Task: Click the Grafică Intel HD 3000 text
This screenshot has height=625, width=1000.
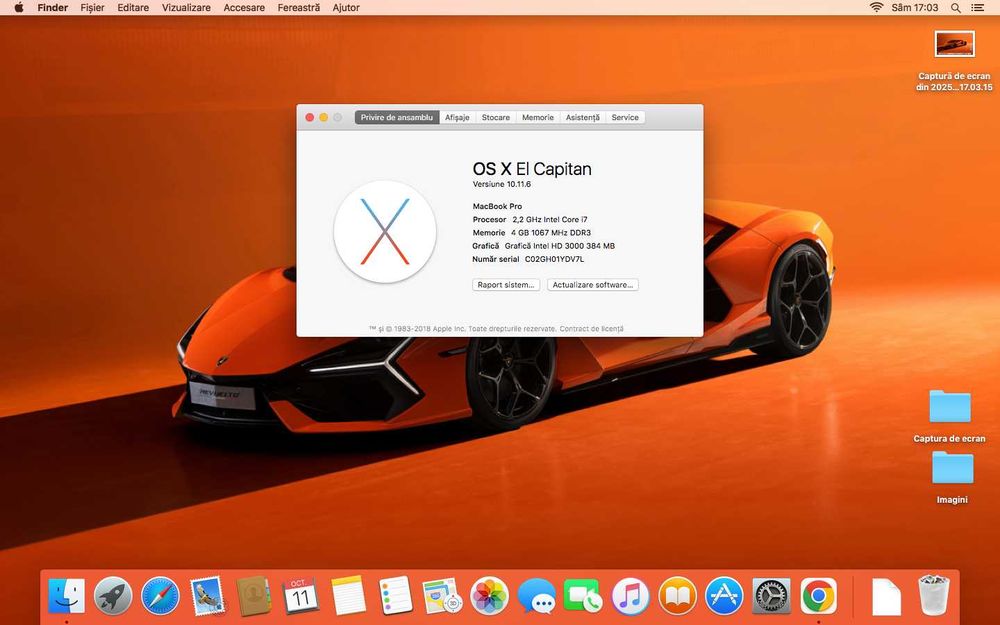Action: [x=559, y=246]
